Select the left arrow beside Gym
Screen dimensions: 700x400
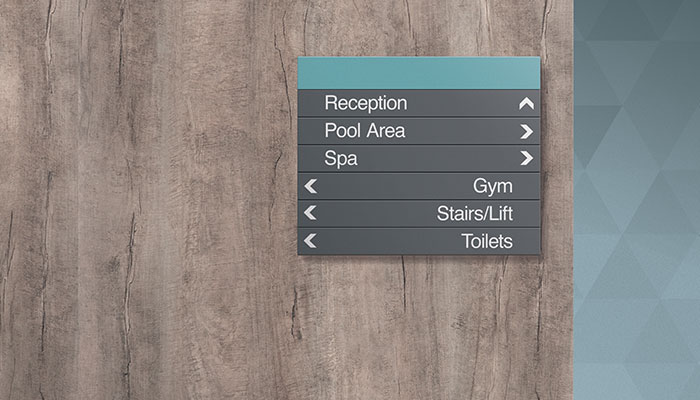tap(311, 186)
